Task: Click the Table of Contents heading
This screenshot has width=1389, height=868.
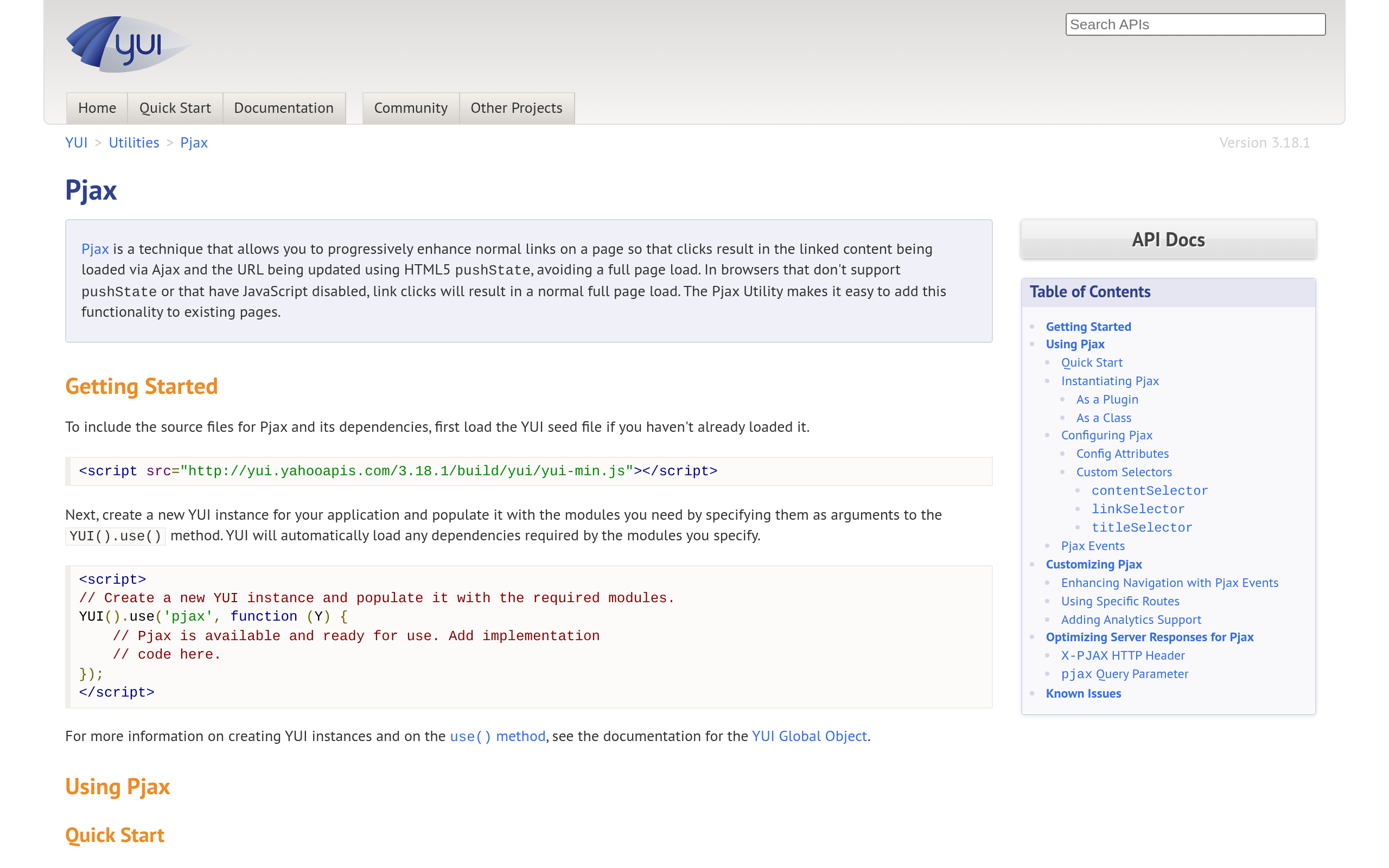Action: (x=1090, y=292)
